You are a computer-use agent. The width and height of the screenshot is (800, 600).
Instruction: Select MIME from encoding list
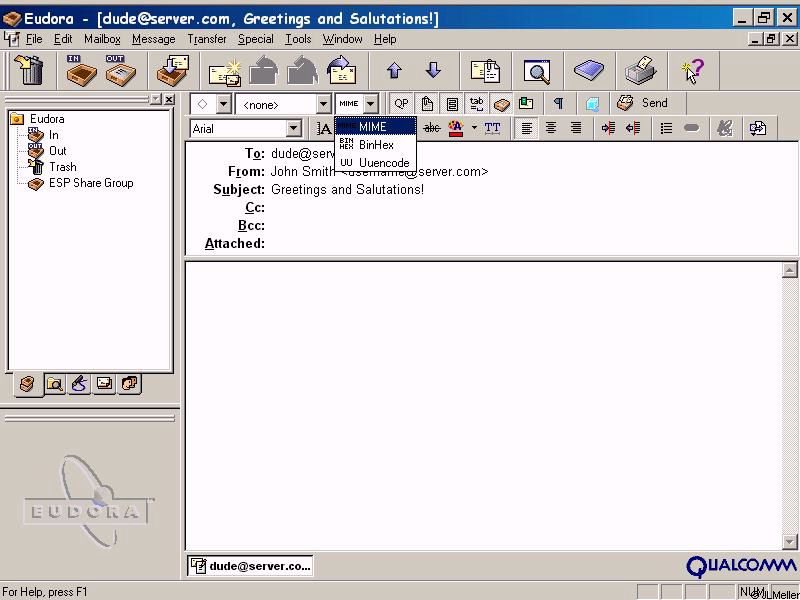click(376, 127)
